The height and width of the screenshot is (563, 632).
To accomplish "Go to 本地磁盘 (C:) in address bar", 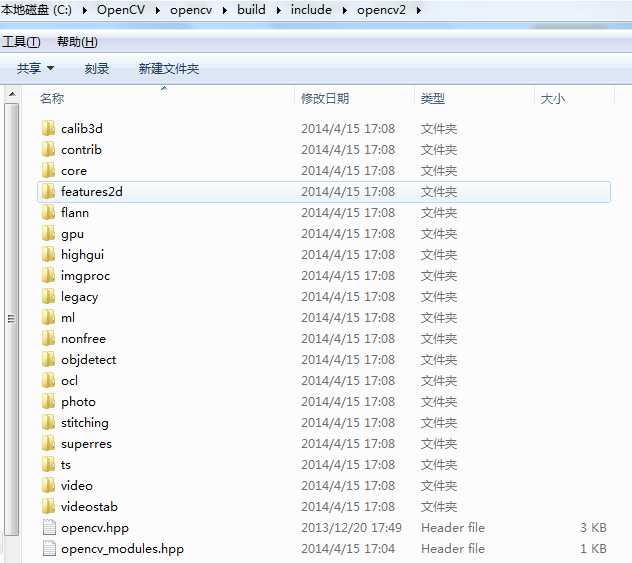I will [36, 10].
